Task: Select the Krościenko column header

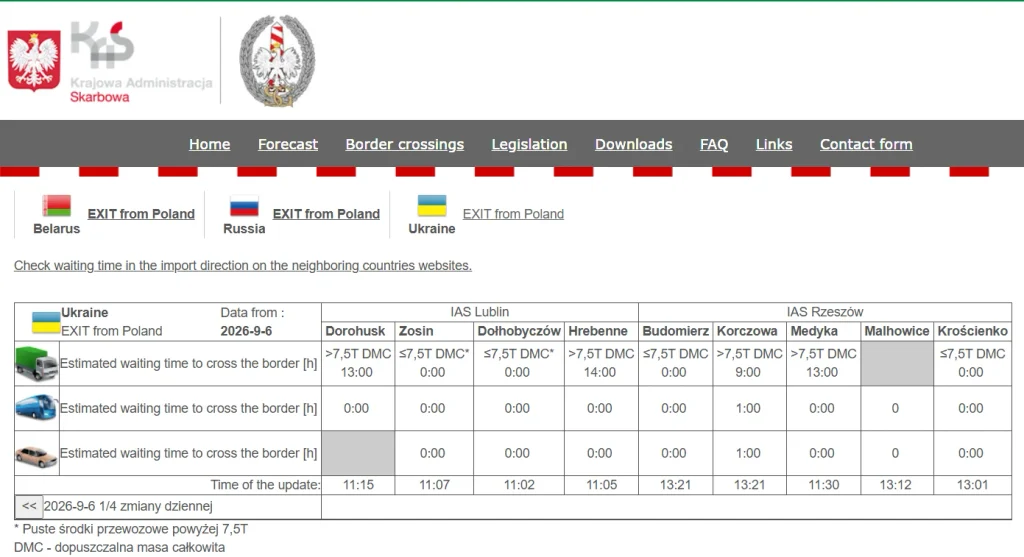Action: click(972, 331)
